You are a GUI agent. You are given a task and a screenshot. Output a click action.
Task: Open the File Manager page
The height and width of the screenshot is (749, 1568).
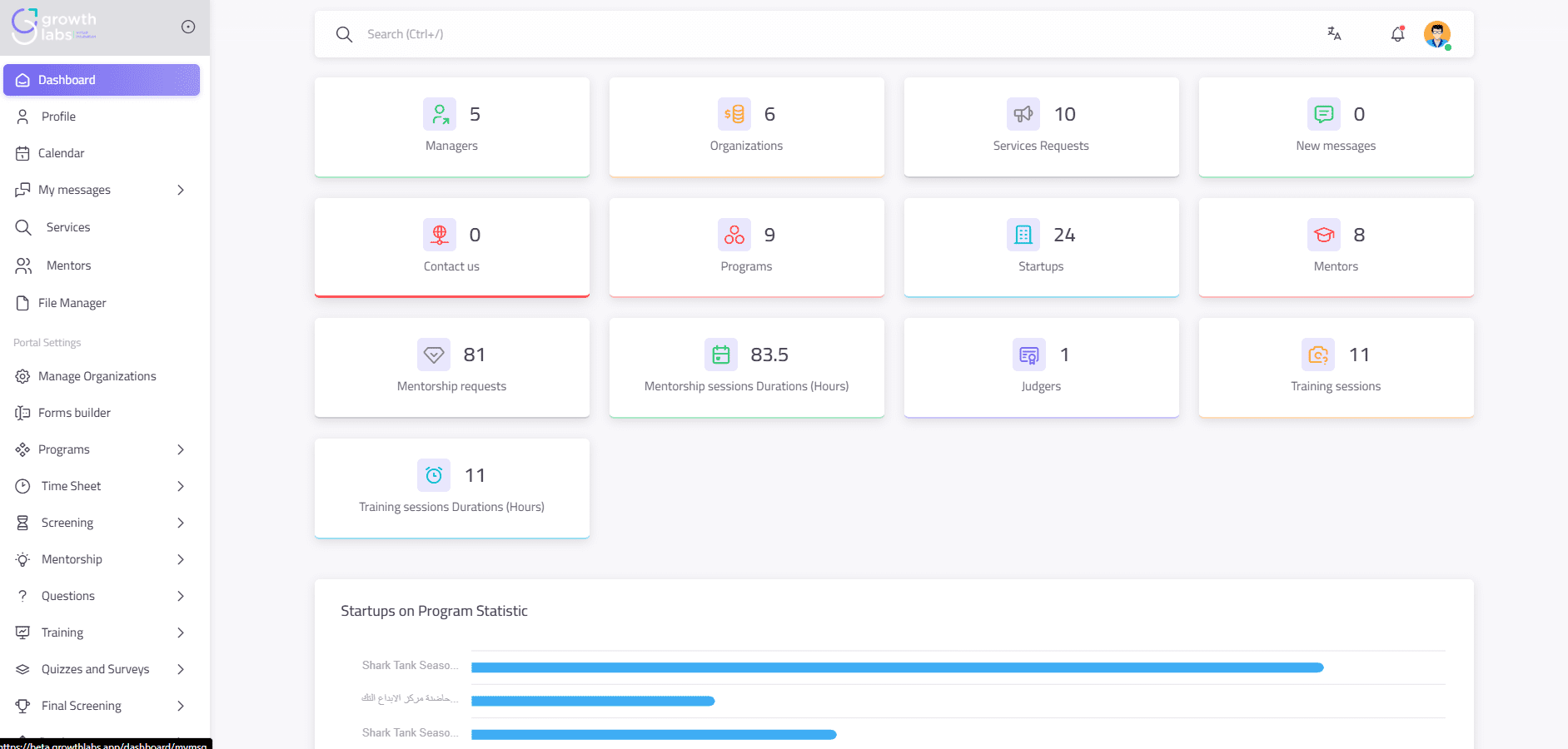[72, 303]
